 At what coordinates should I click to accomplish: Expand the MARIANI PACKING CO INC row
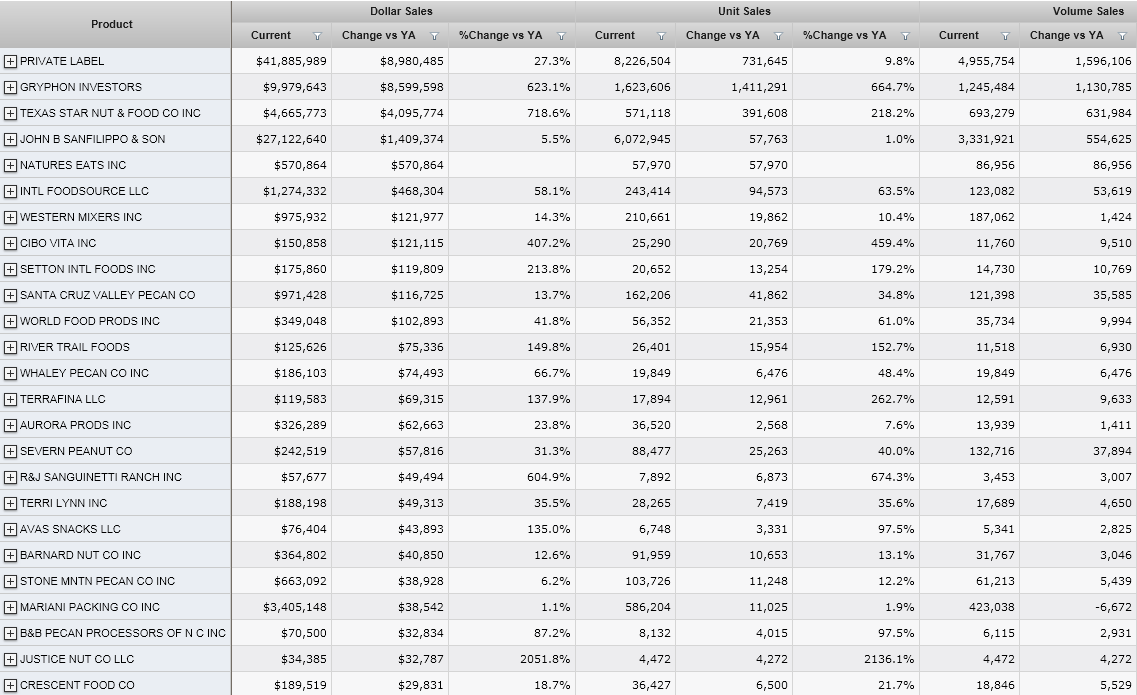pos(10,607)
